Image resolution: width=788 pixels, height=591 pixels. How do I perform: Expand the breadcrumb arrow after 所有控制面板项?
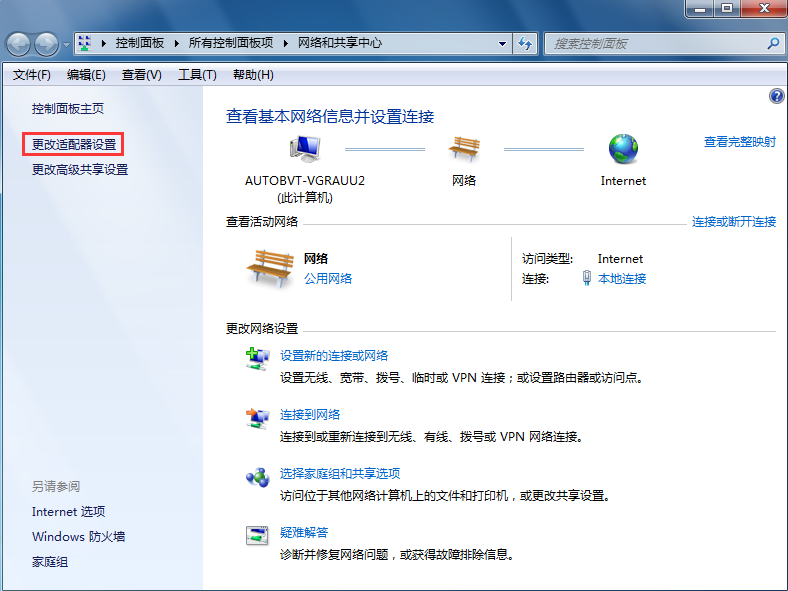click(289, 44)
